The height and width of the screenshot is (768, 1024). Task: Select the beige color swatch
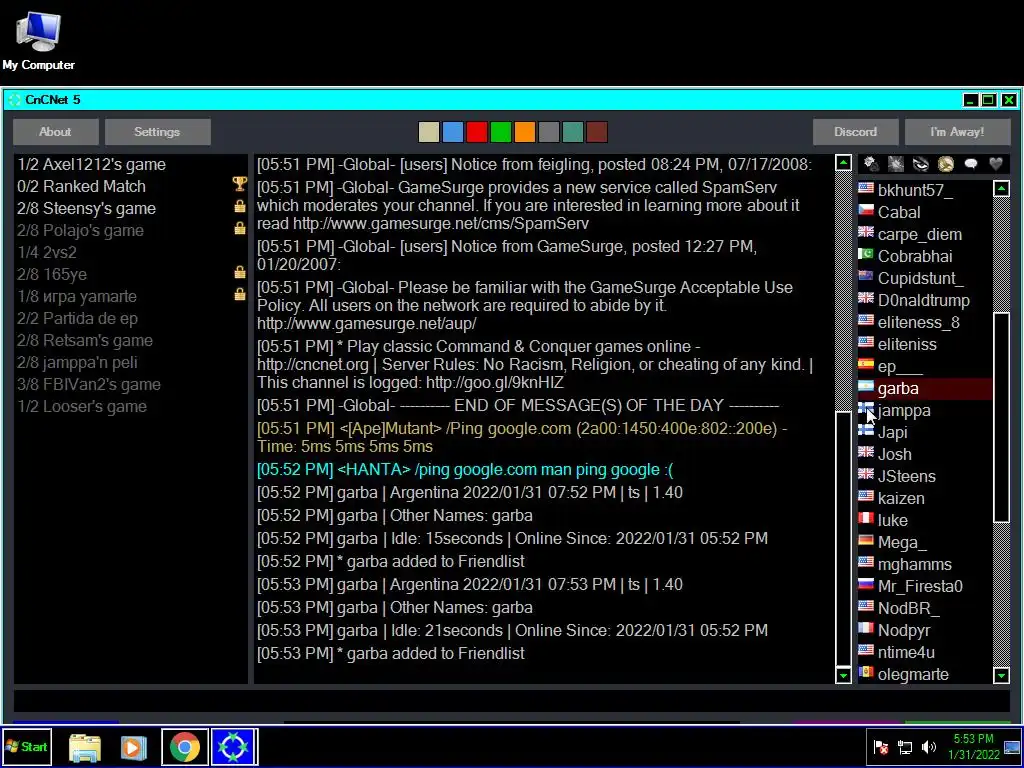coord(428,132)
